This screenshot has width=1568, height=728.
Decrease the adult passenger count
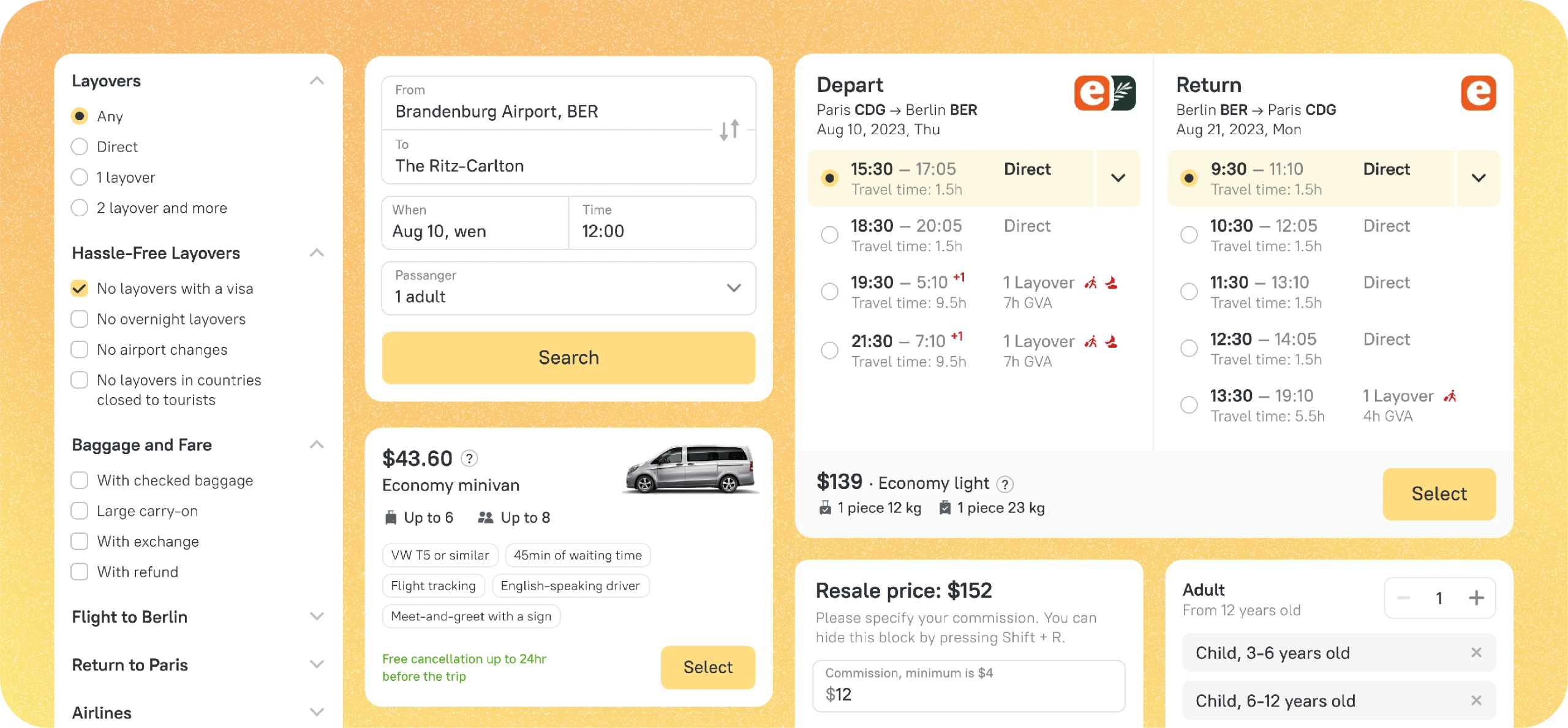1404,597
